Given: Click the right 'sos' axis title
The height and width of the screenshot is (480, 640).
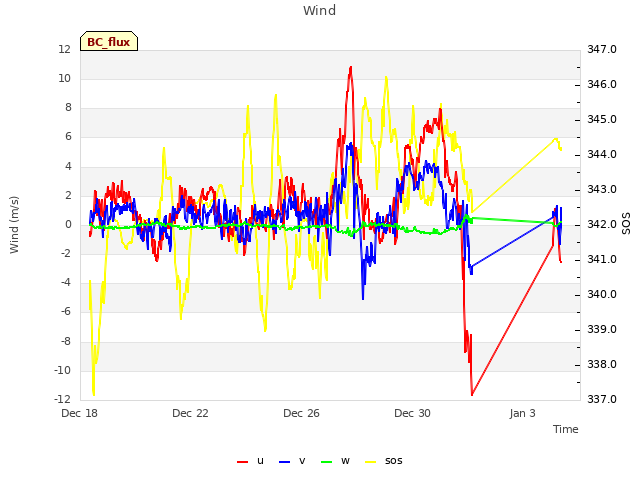Looking at the screenshot, I should tap(626, 223).
